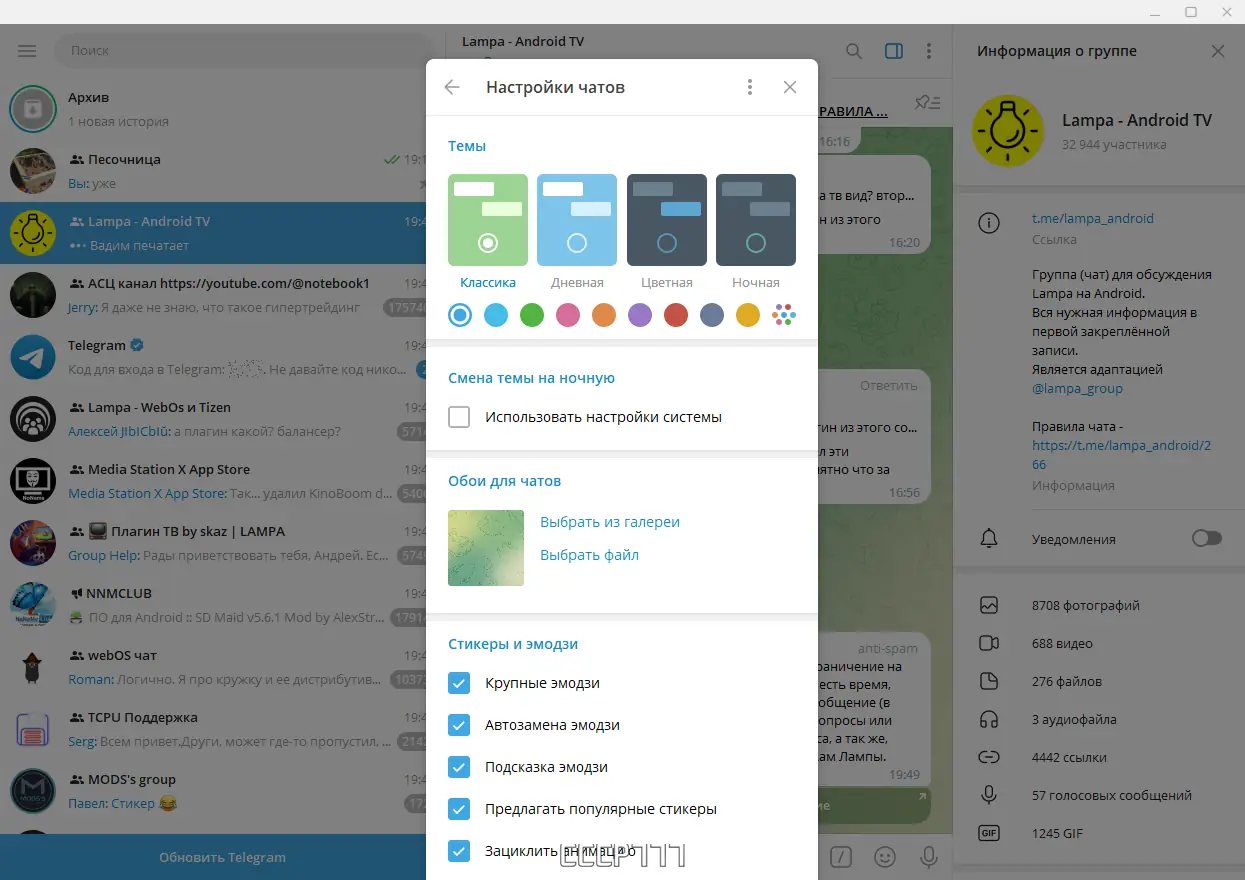The width and height of the screenshot is (1245, 880).
Task: Click the info circle icon next to the link
Action: (989, 223)
